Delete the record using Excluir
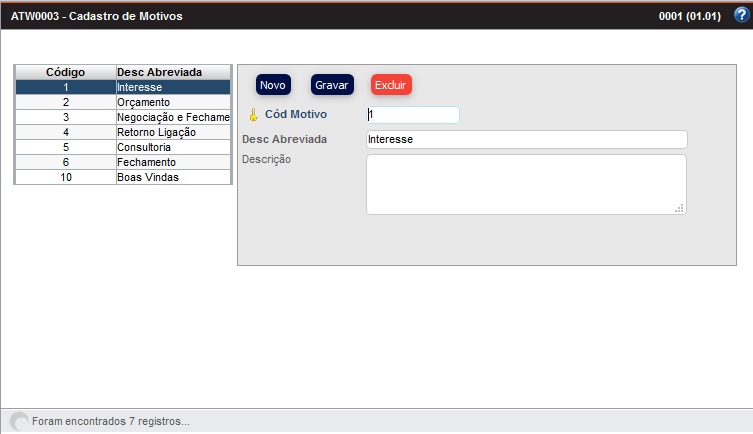 point(391,85)
